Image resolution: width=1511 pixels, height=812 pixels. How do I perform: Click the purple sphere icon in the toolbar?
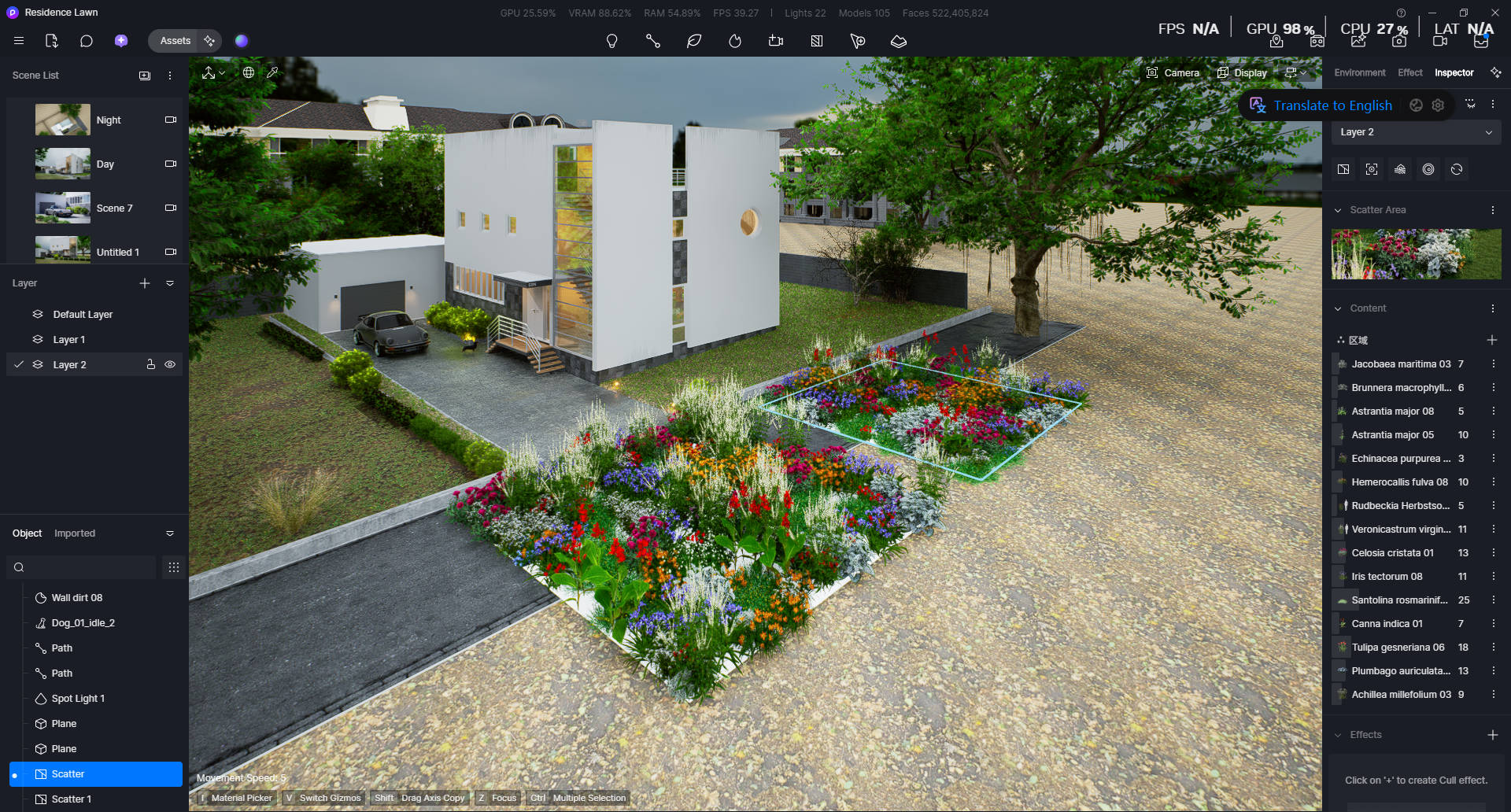point(242,41)
